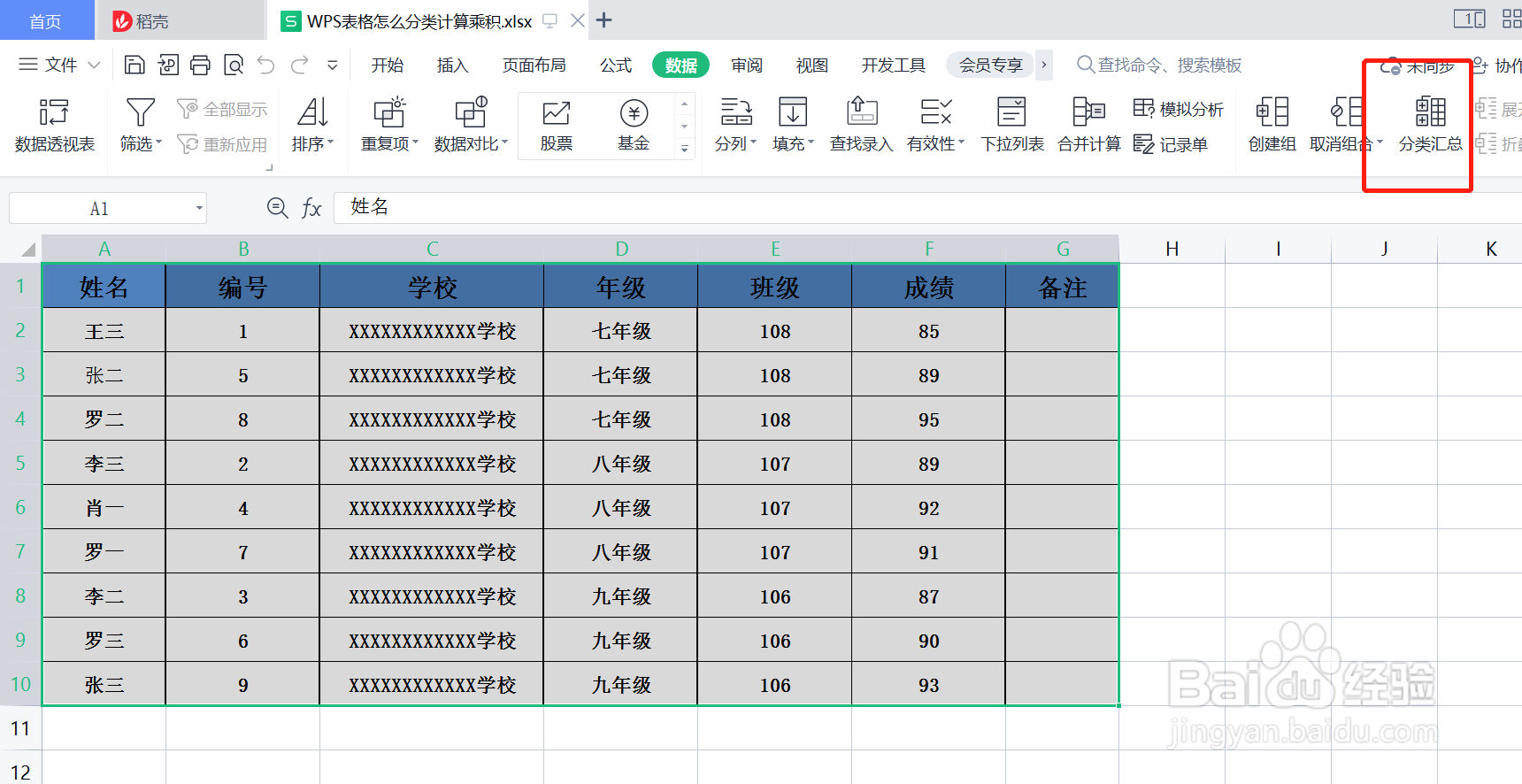Open the 文件 menu dropdown
Viewport: 1522px width, 784px height.
coord(60,65)
